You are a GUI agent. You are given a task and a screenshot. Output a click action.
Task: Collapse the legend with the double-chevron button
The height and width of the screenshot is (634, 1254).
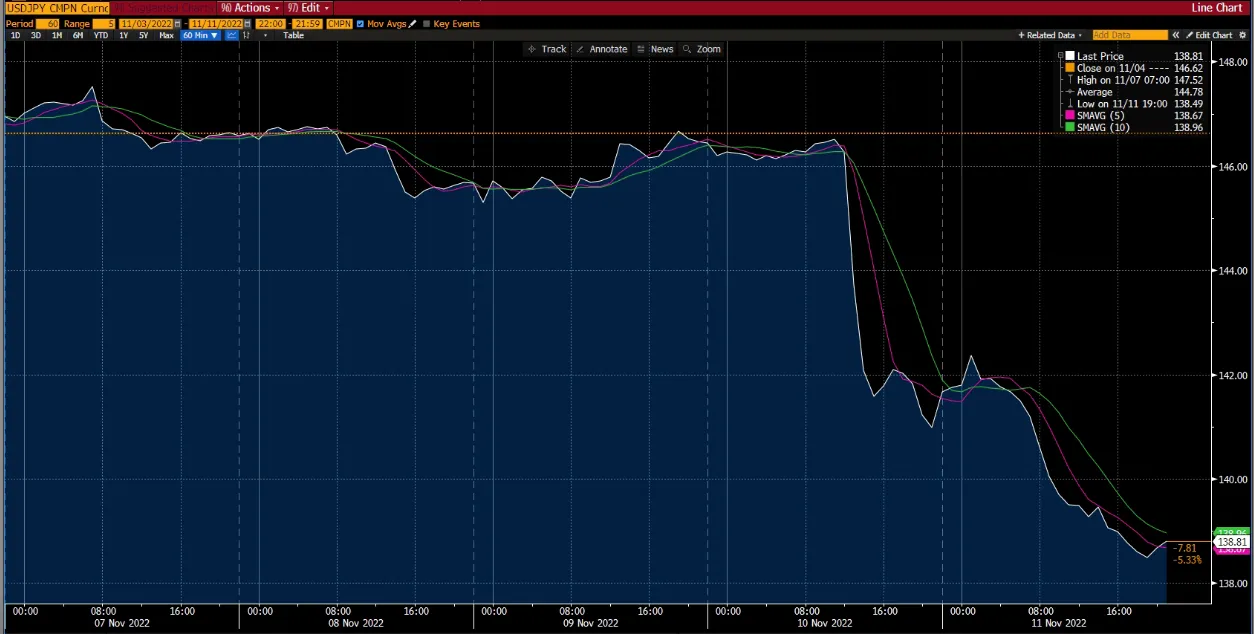tap(1176, 35)
